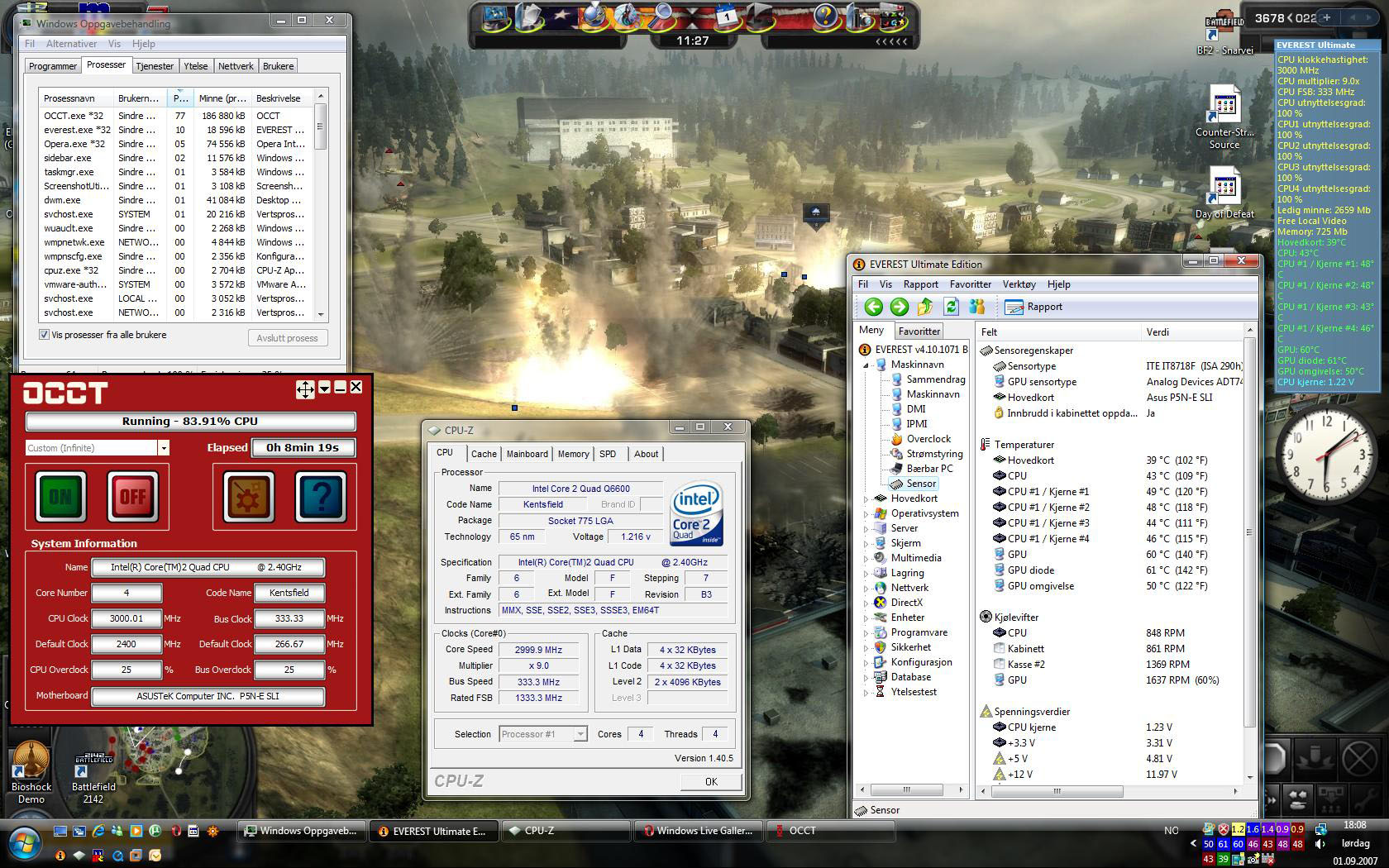This screenshot has height=868, width=1389.
Task: Click OCCT CPU Clock value field
Action: tap(126, 618)
